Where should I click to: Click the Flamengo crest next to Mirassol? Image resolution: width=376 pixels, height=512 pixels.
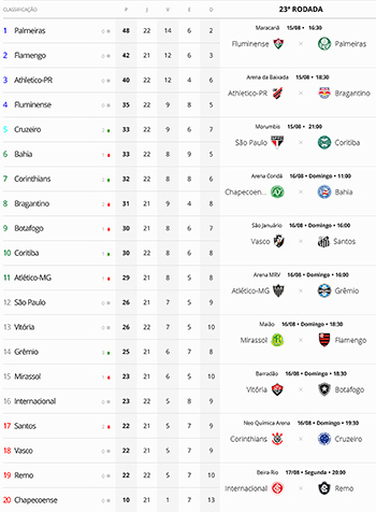coord(324,340)
